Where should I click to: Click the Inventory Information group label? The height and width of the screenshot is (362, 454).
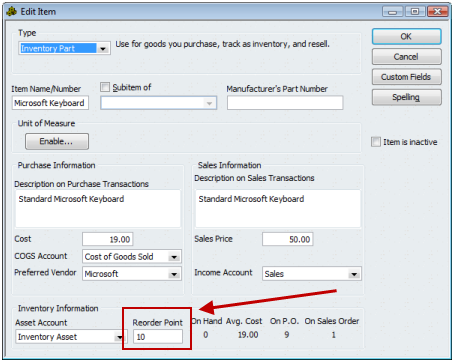[58, 308]
